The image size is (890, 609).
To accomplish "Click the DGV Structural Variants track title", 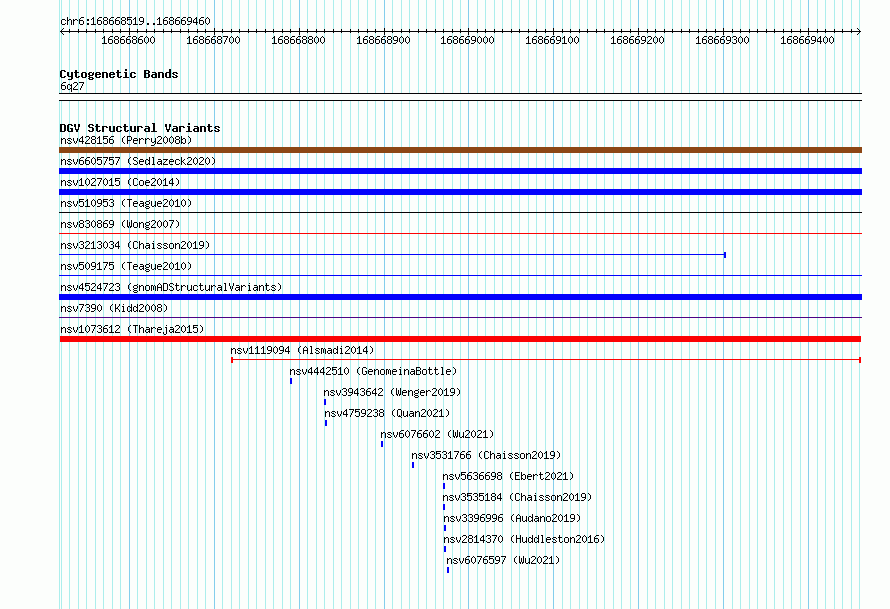I will click(140, 128).
